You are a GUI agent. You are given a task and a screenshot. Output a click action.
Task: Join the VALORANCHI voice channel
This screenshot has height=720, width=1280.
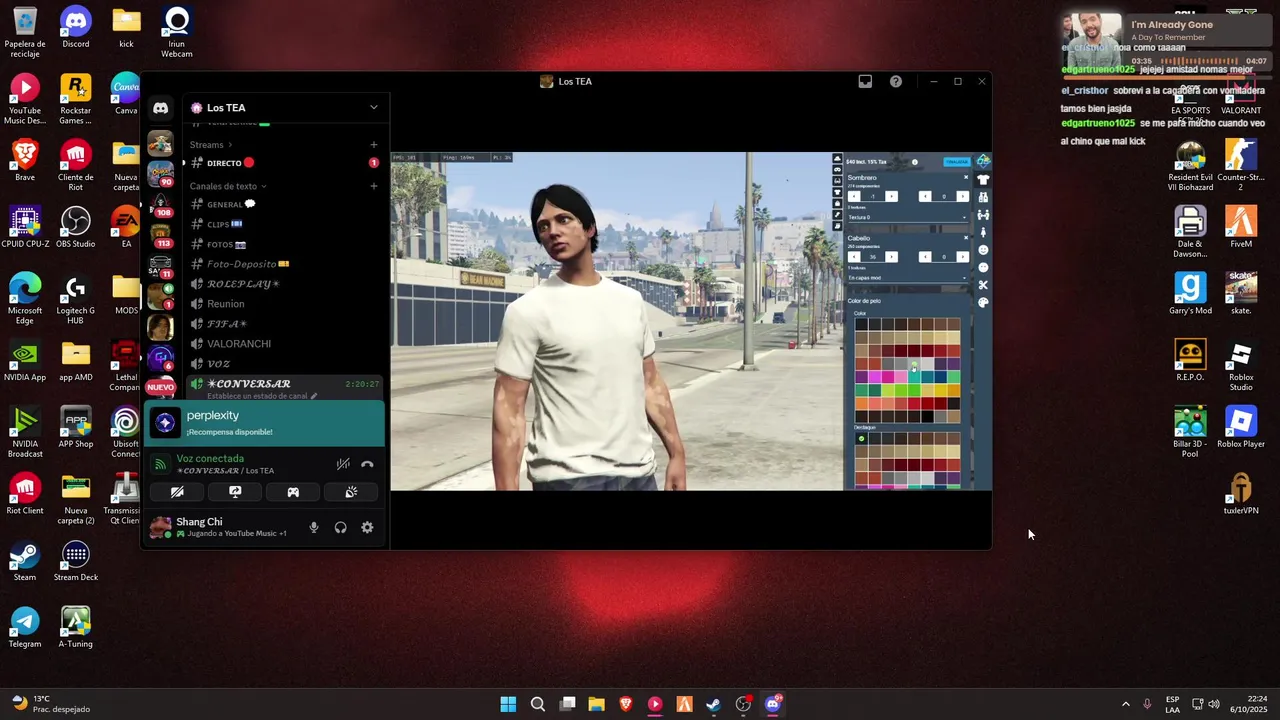pyautogui.click(x=285, y=344)
